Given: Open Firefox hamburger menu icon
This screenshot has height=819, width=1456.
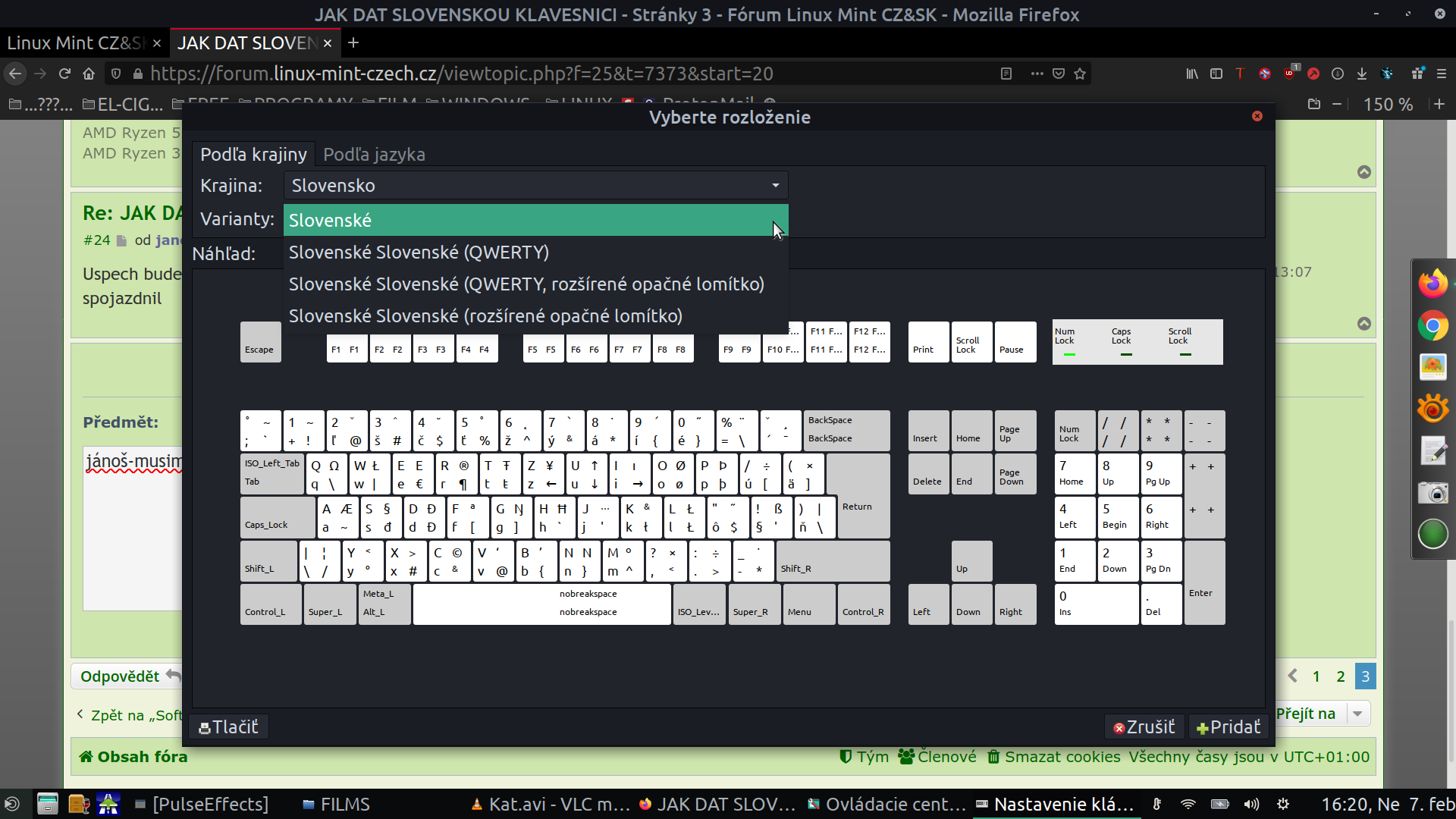Looking at the screenshot, I should [x=1442, y=74].
